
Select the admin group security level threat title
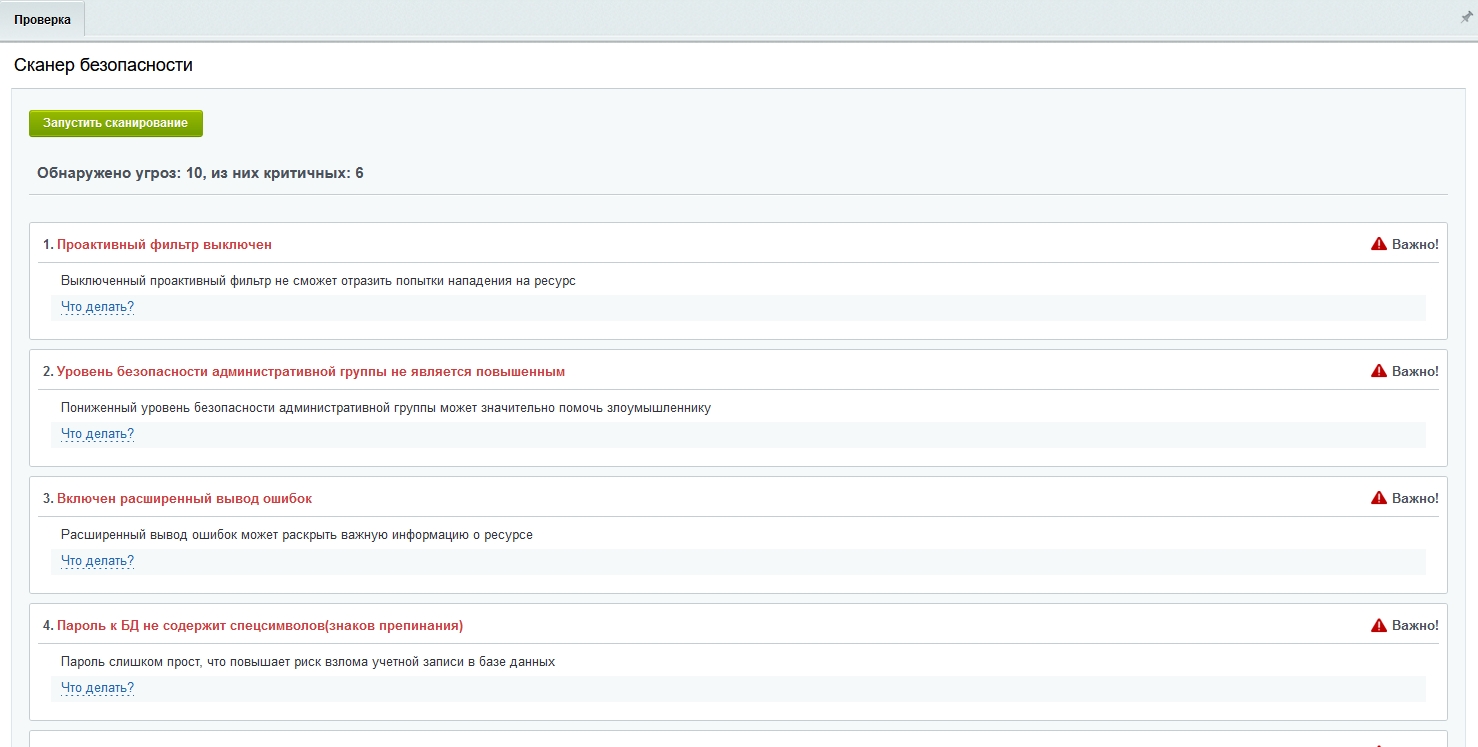click(x=310, y=372)
